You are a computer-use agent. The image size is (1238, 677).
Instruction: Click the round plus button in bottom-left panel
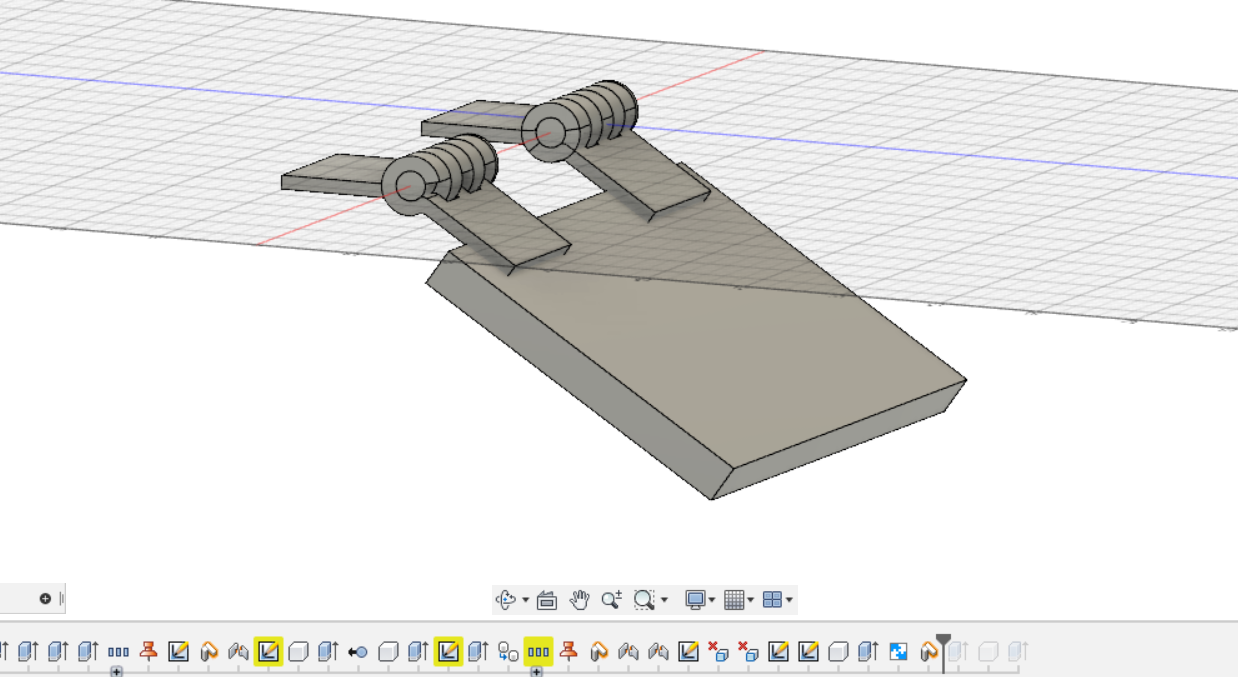tap(45, 599)
